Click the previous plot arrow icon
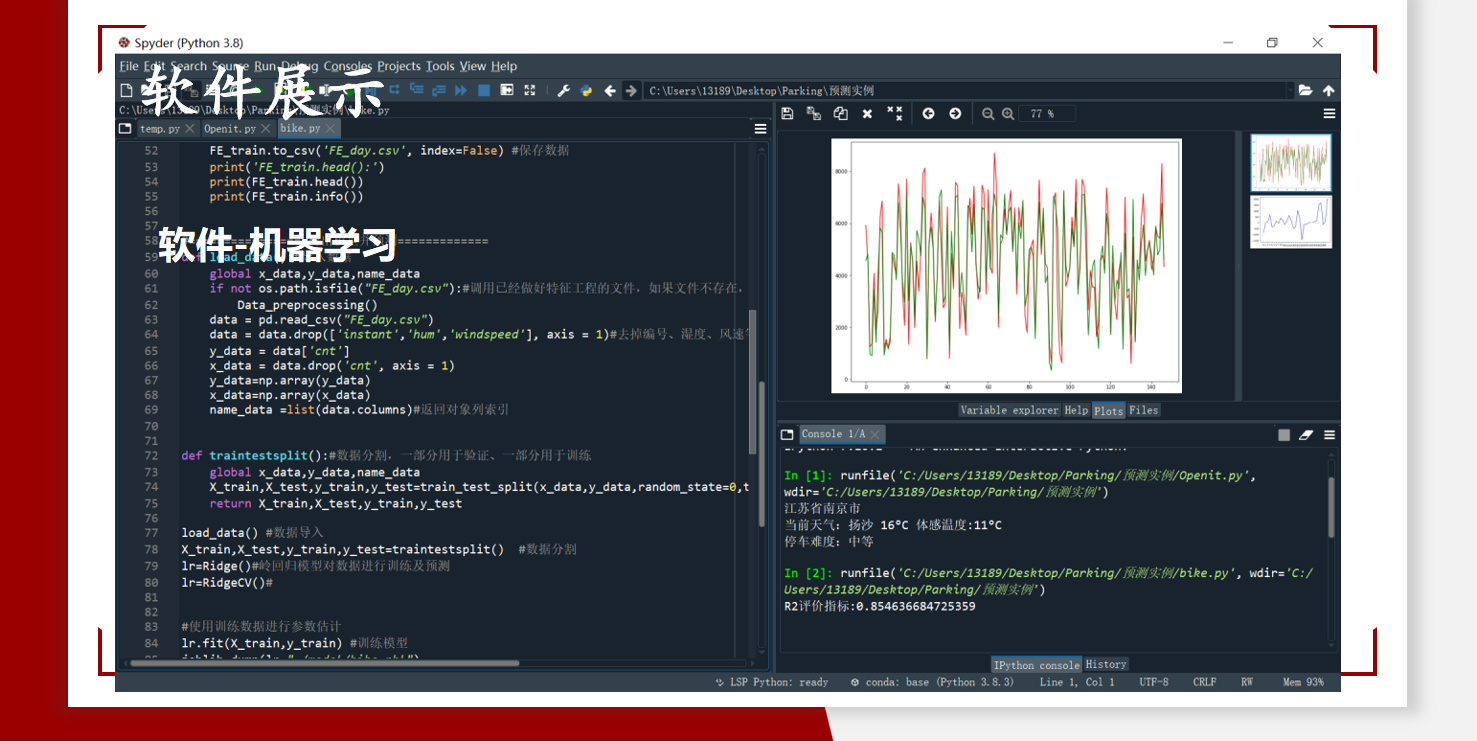The width and height of the screenshot is (1477, 741). [x=928, y=114]
